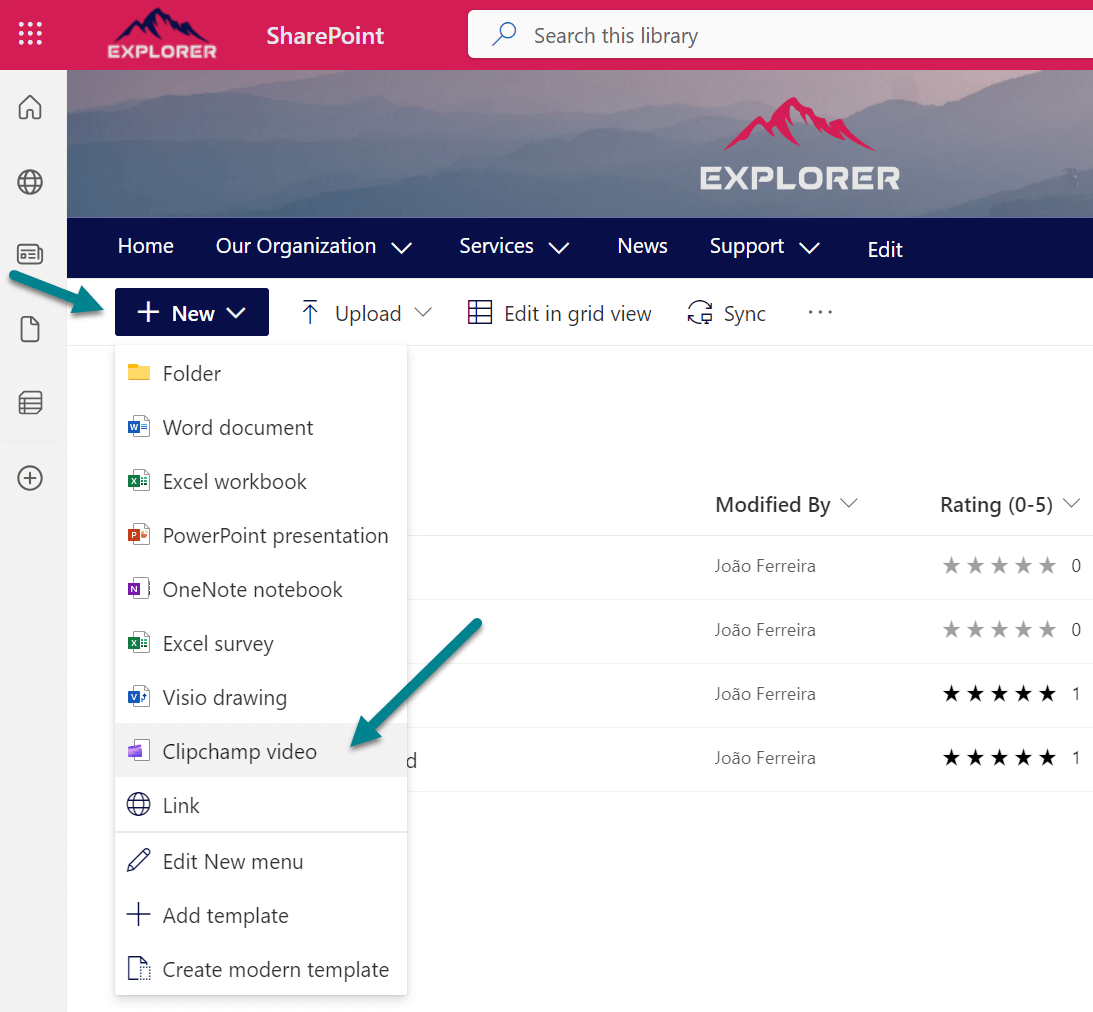Click the plus create icon in sidebar

click(x=30, y=478)
